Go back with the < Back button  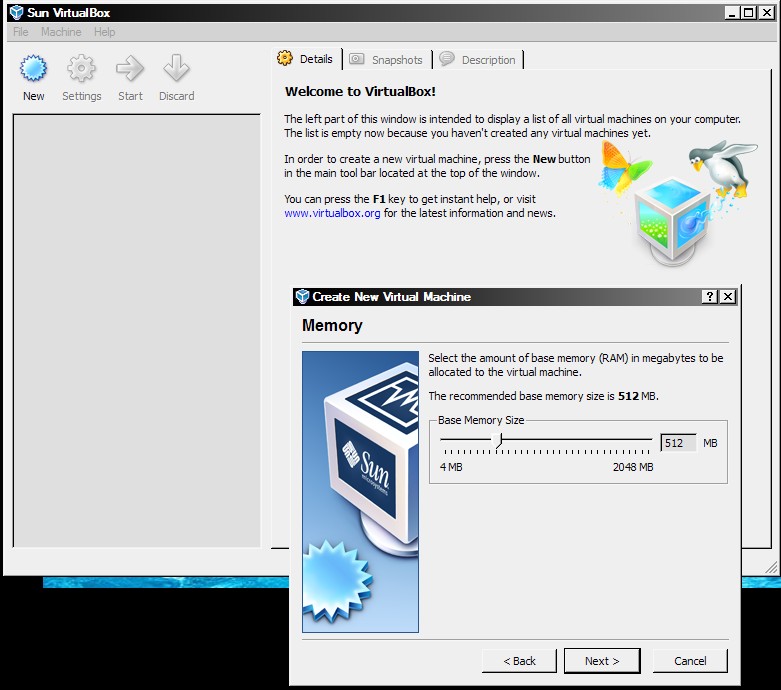click(519, 661)
